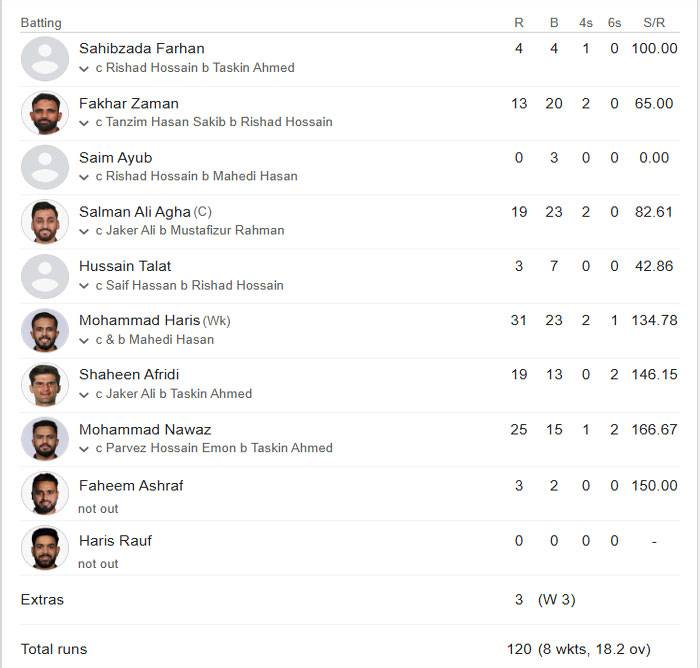Click Mohammad Haris's player photo
This screenshot has height=668, width=700.
click(x=45, y=330)
